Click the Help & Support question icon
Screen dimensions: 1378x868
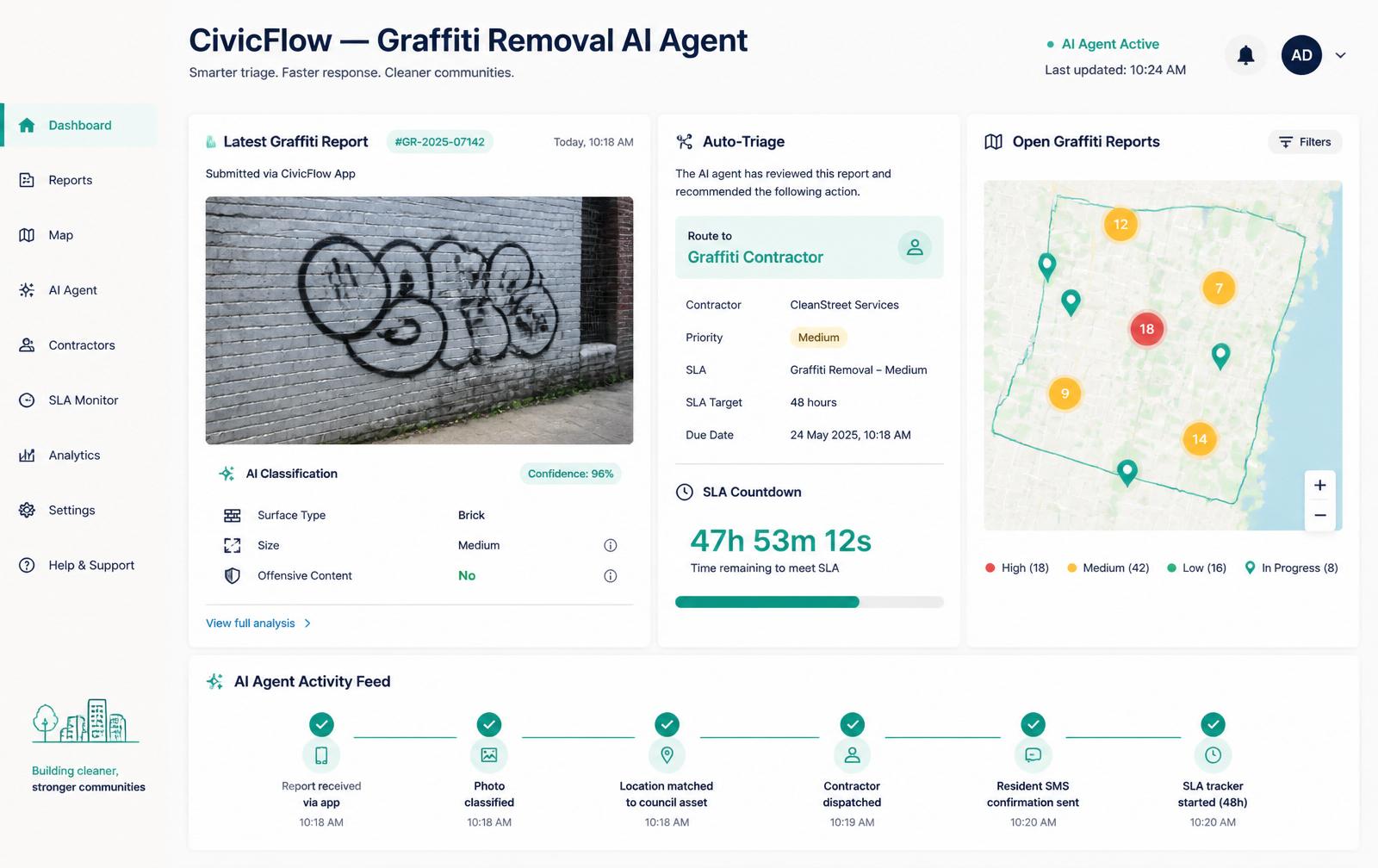27,566
